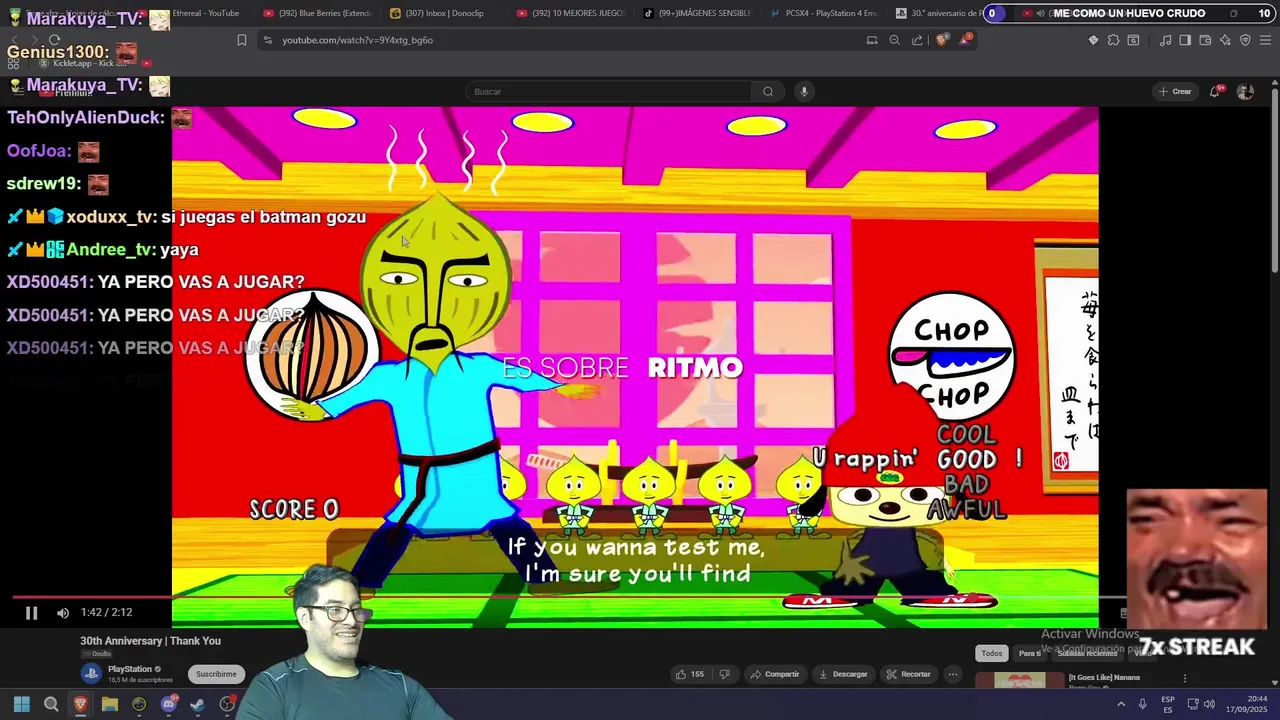Switch to the 30.° aniversario tab
Screen dimensions: 1280x720
tap(938, 13)
